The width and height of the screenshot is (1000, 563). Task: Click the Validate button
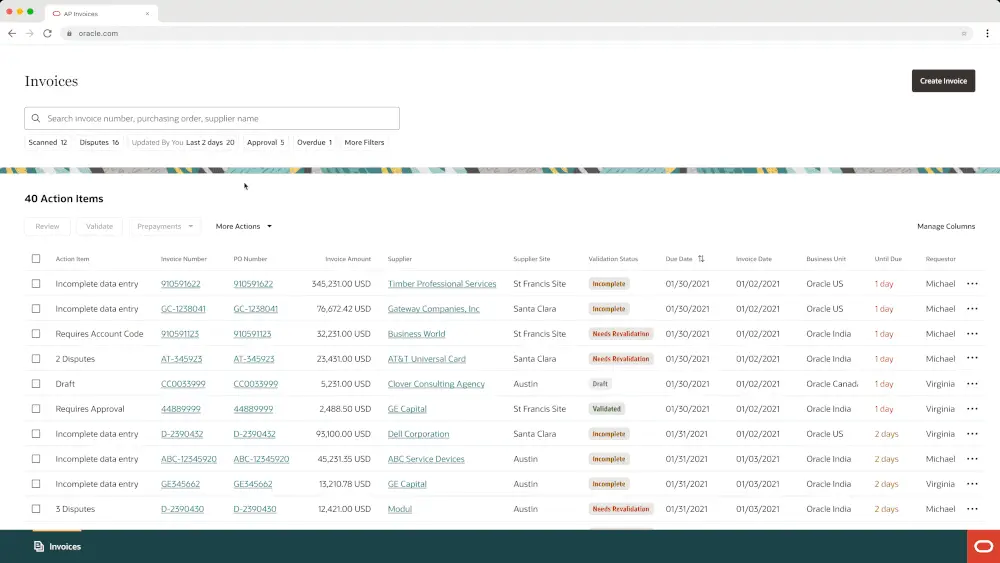(99, 226)
